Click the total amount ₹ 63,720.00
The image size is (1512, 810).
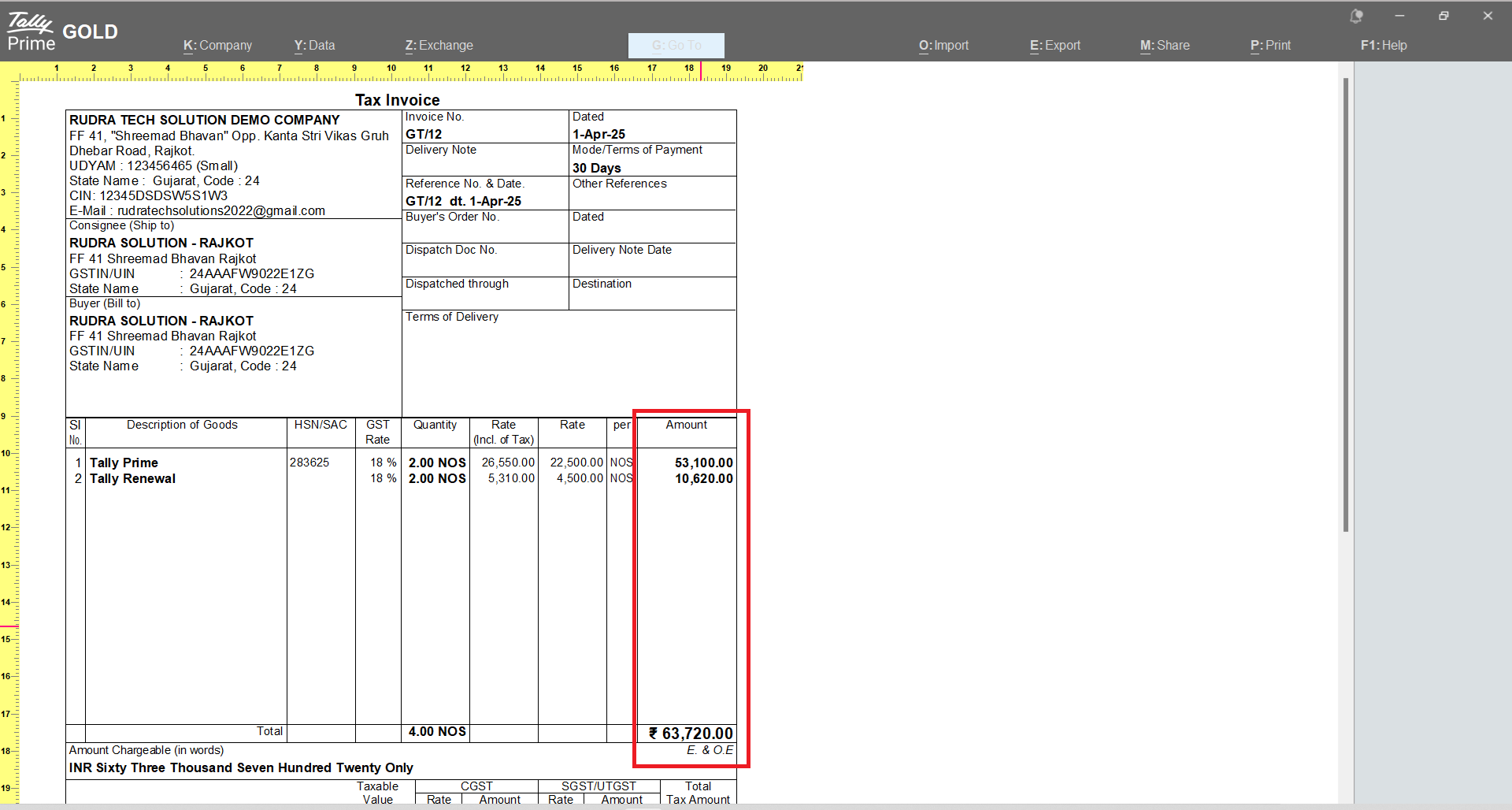click(x=691, y=734)
